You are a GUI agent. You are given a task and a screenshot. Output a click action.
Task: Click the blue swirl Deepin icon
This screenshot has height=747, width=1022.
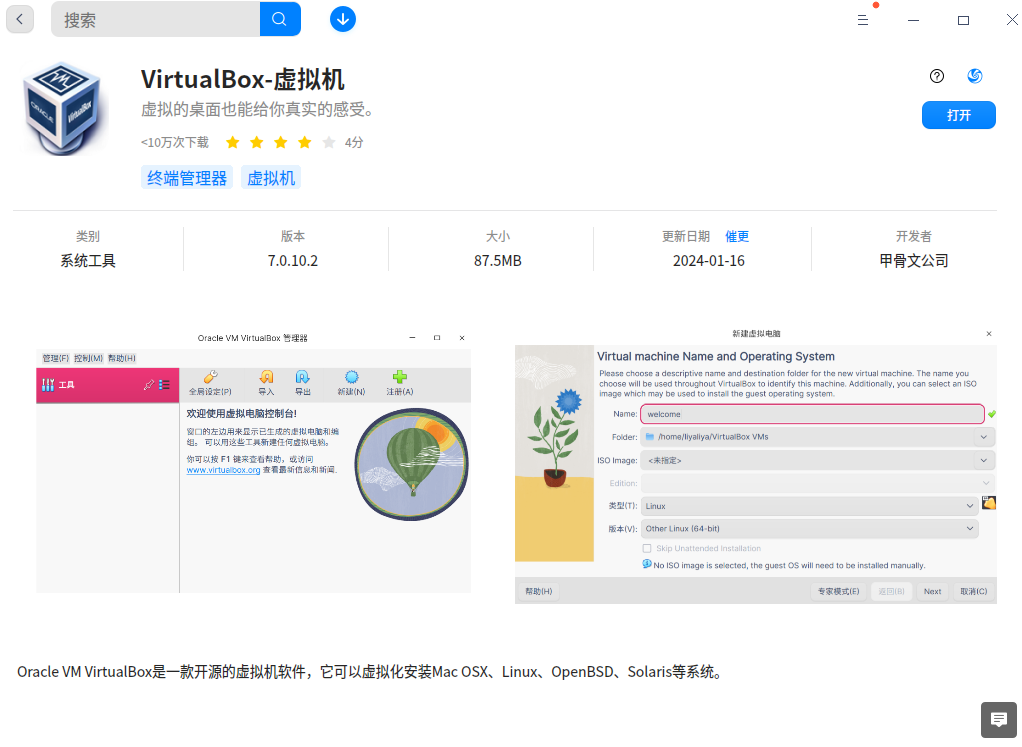coord(974,76)
